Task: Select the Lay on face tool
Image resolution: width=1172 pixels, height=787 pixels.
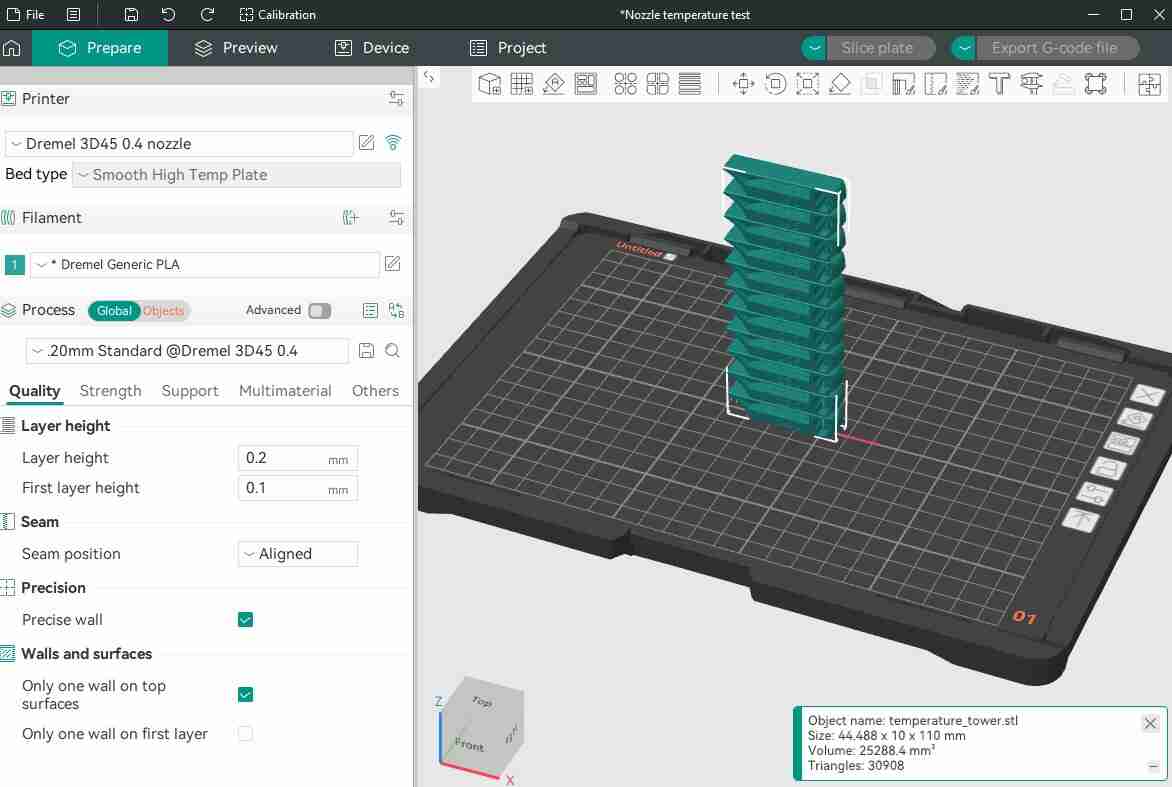Action: [840, 84]
